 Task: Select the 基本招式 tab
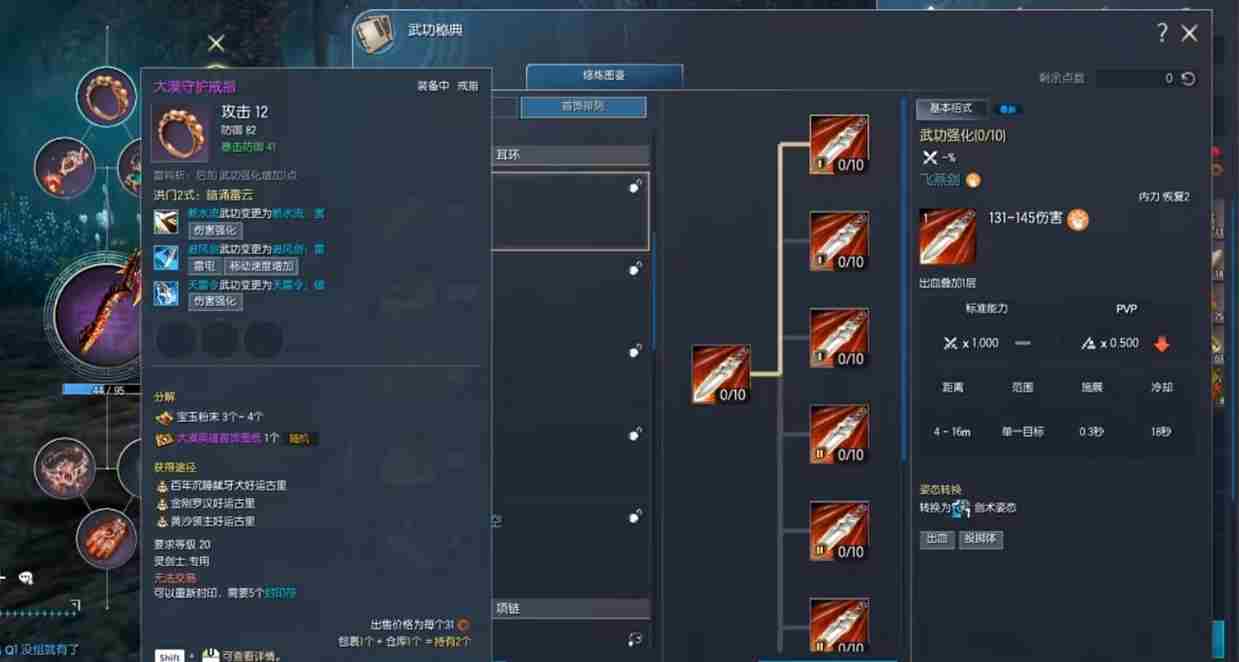pos(951,108)
